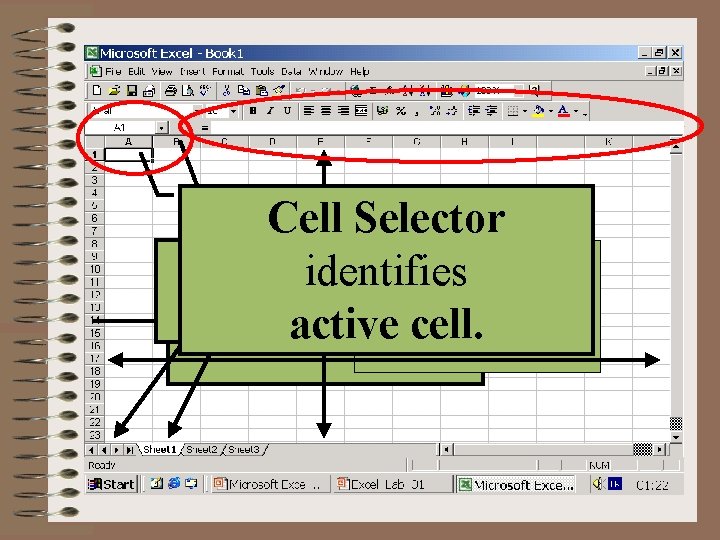Open the Edit menu
The width and height of the screenshot is (720, 540).
pos(136,72)
